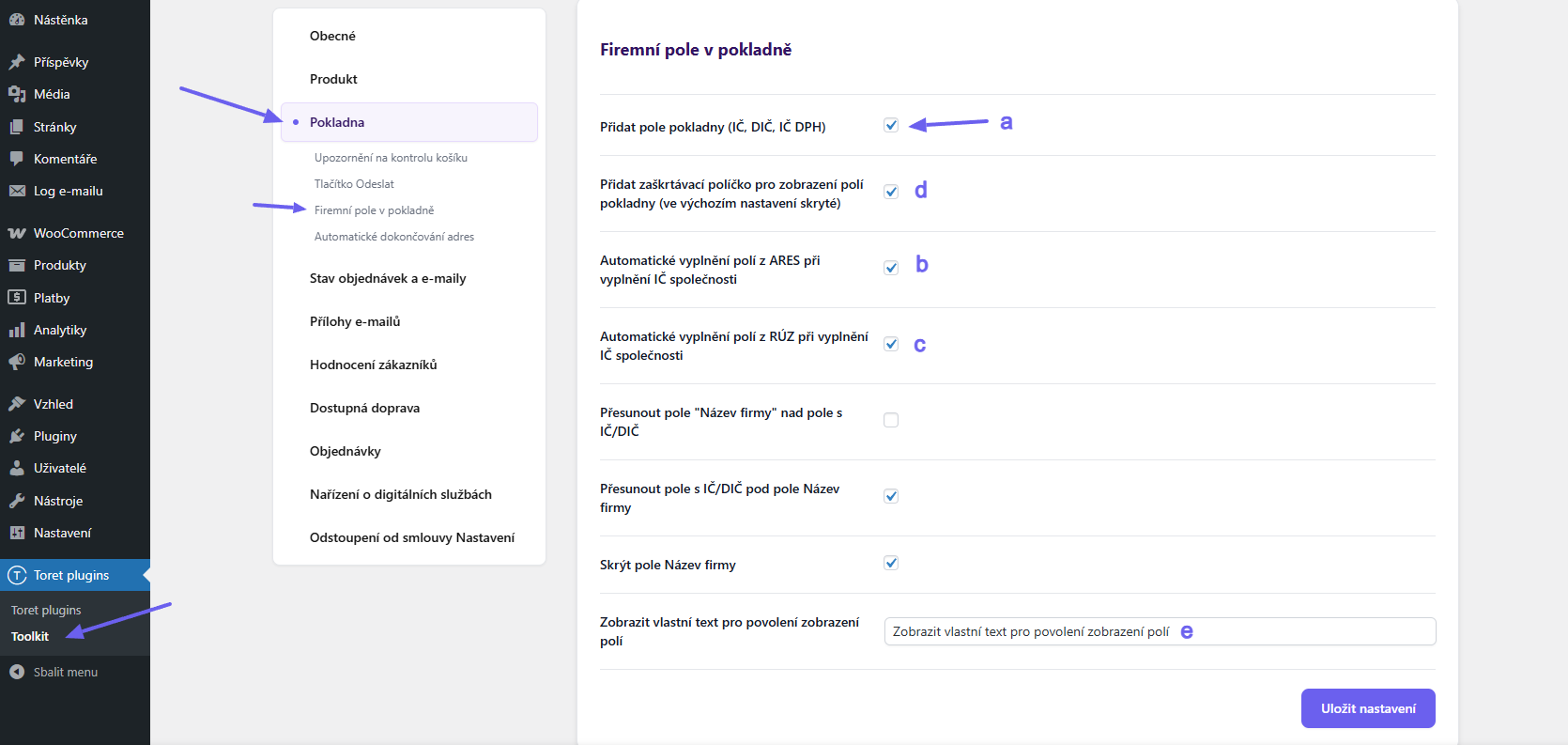The image size is (1568, 745).
Task: Click the Nástěnka dashboard icon
Action: point(17,20)
